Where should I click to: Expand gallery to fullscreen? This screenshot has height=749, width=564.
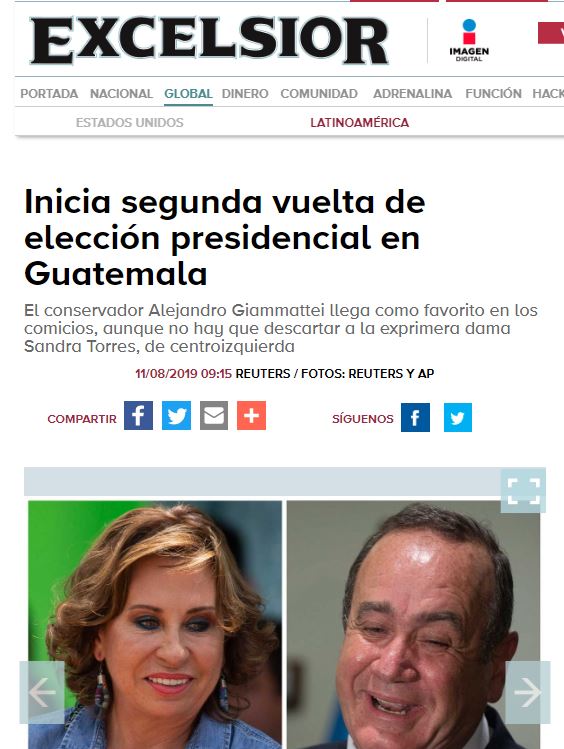[x=523, y=491]
